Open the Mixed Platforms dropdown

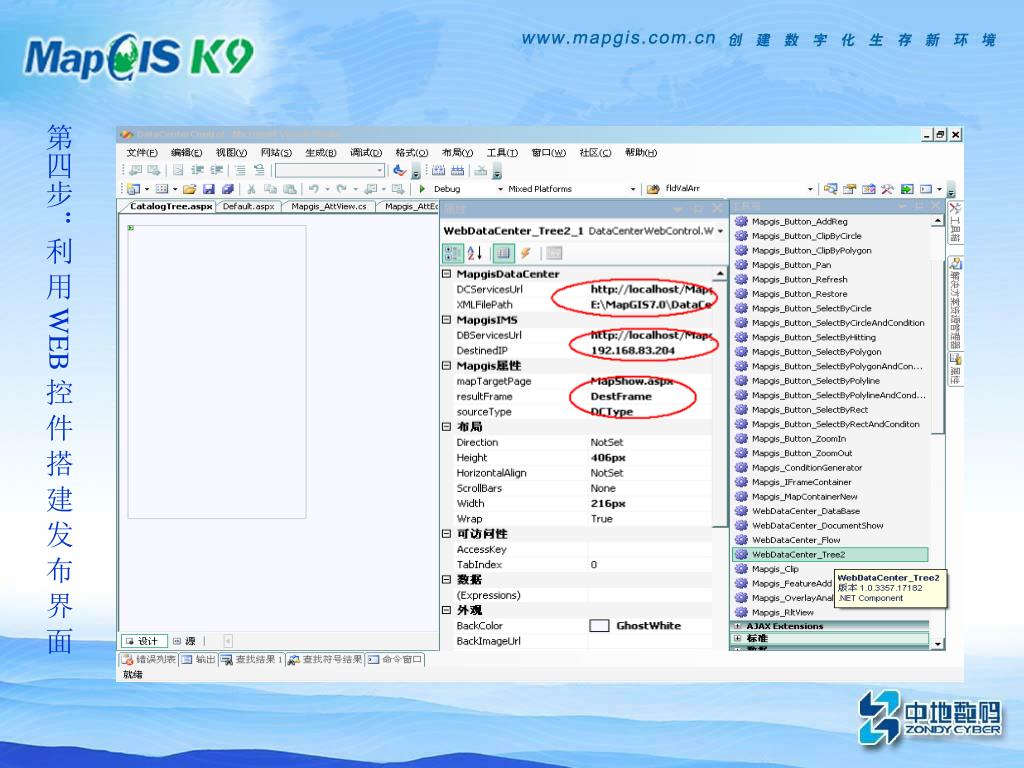click(x=633, y=189)
